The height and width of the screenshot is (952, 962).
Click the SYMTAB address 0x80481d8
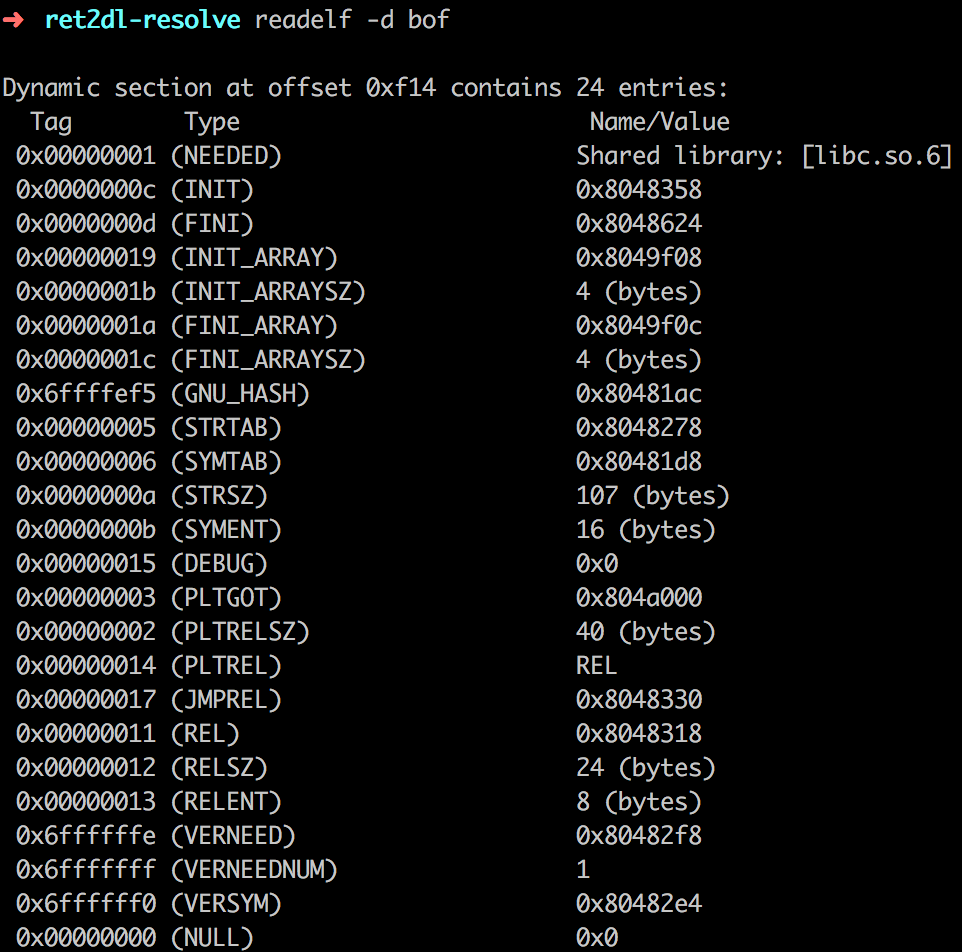(639, 462)
